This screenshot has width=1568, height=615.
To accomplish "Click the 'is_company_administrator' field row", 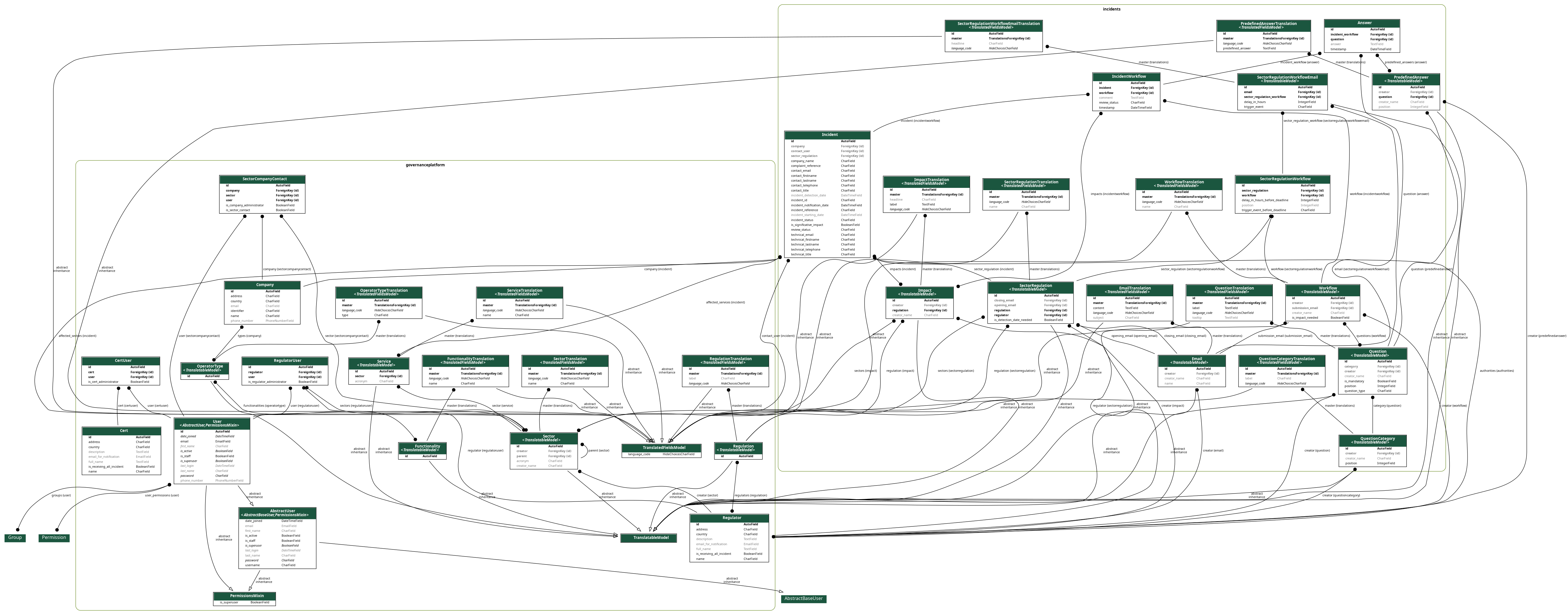I will [x=262, y=205].
